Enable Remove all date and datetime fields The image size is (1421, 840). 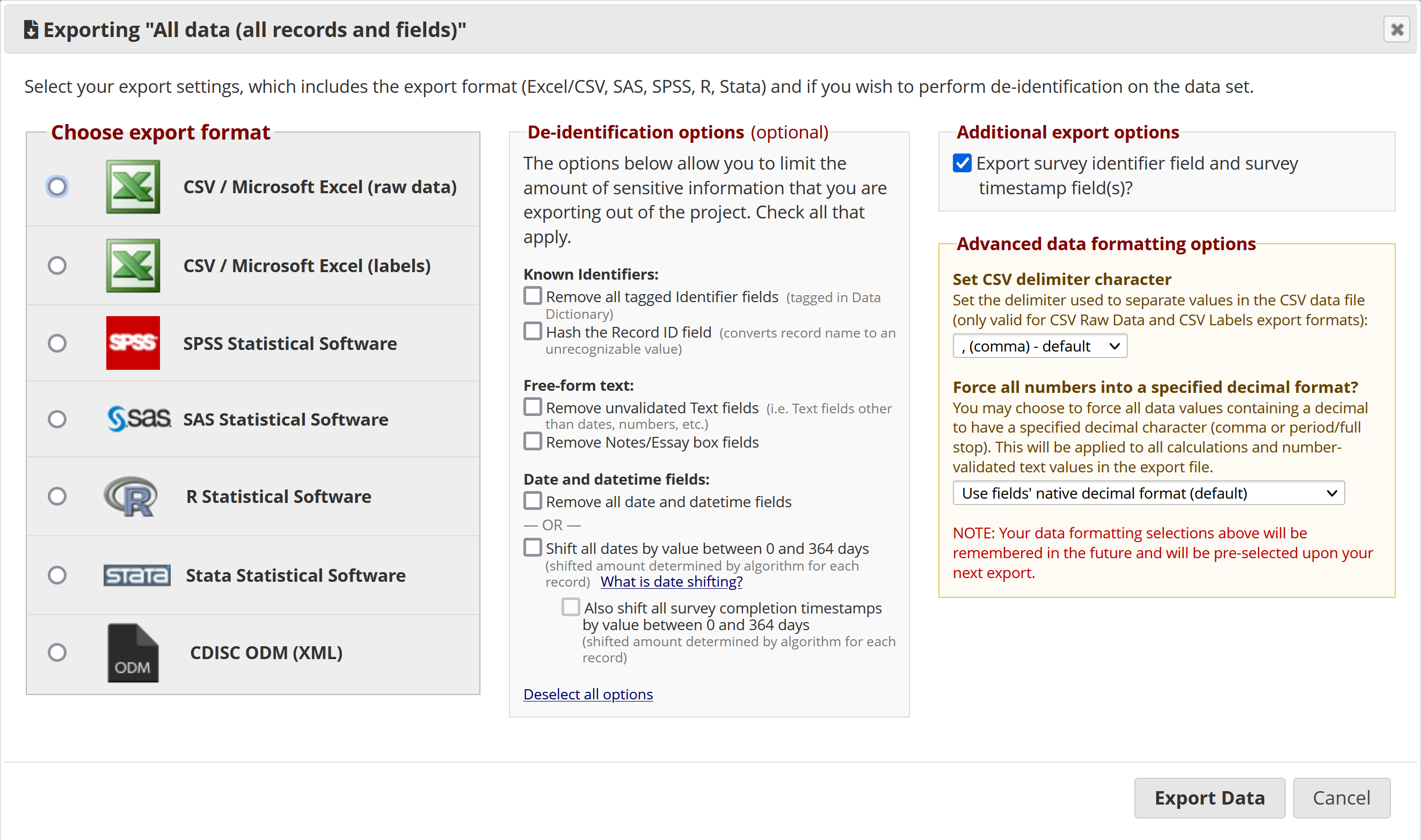point(533,500)
